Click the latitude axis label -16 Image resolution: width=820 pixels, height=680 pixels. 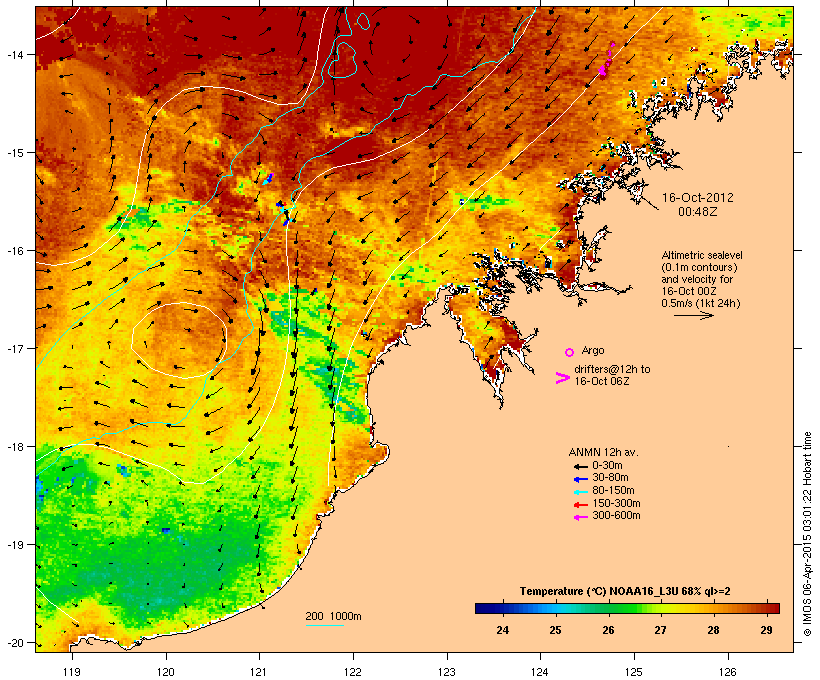pos(14,251)
